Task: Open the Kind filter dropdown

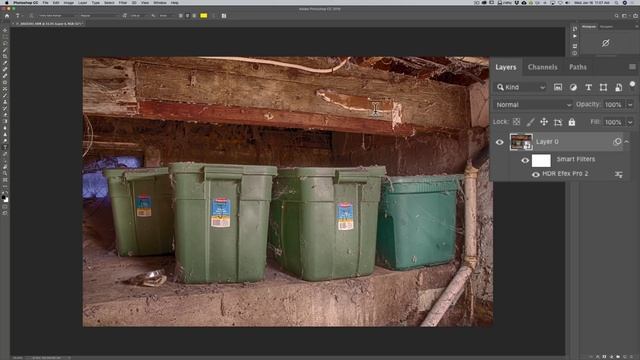Action: 521,87
